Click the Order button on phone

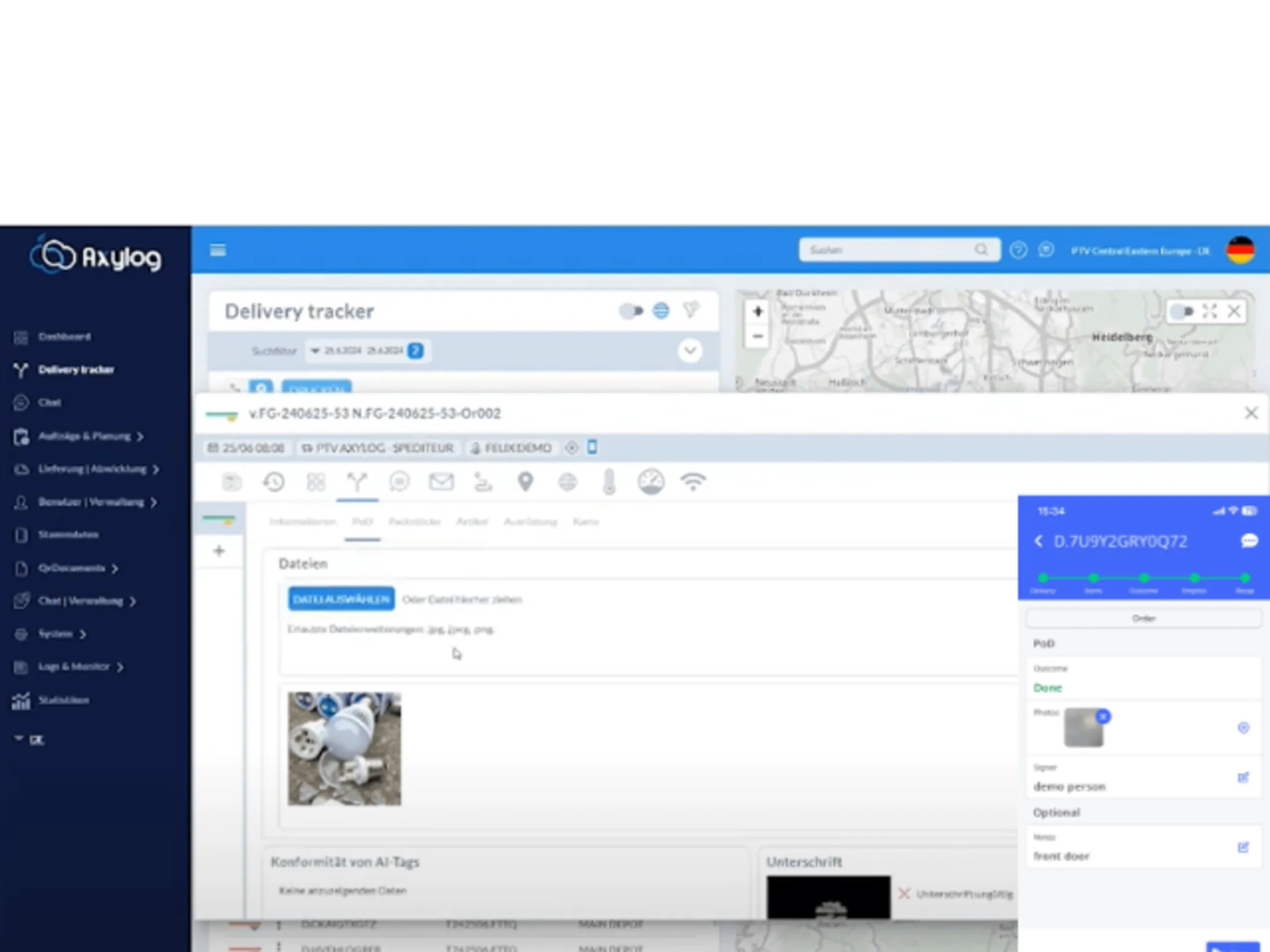point(1143,619)
